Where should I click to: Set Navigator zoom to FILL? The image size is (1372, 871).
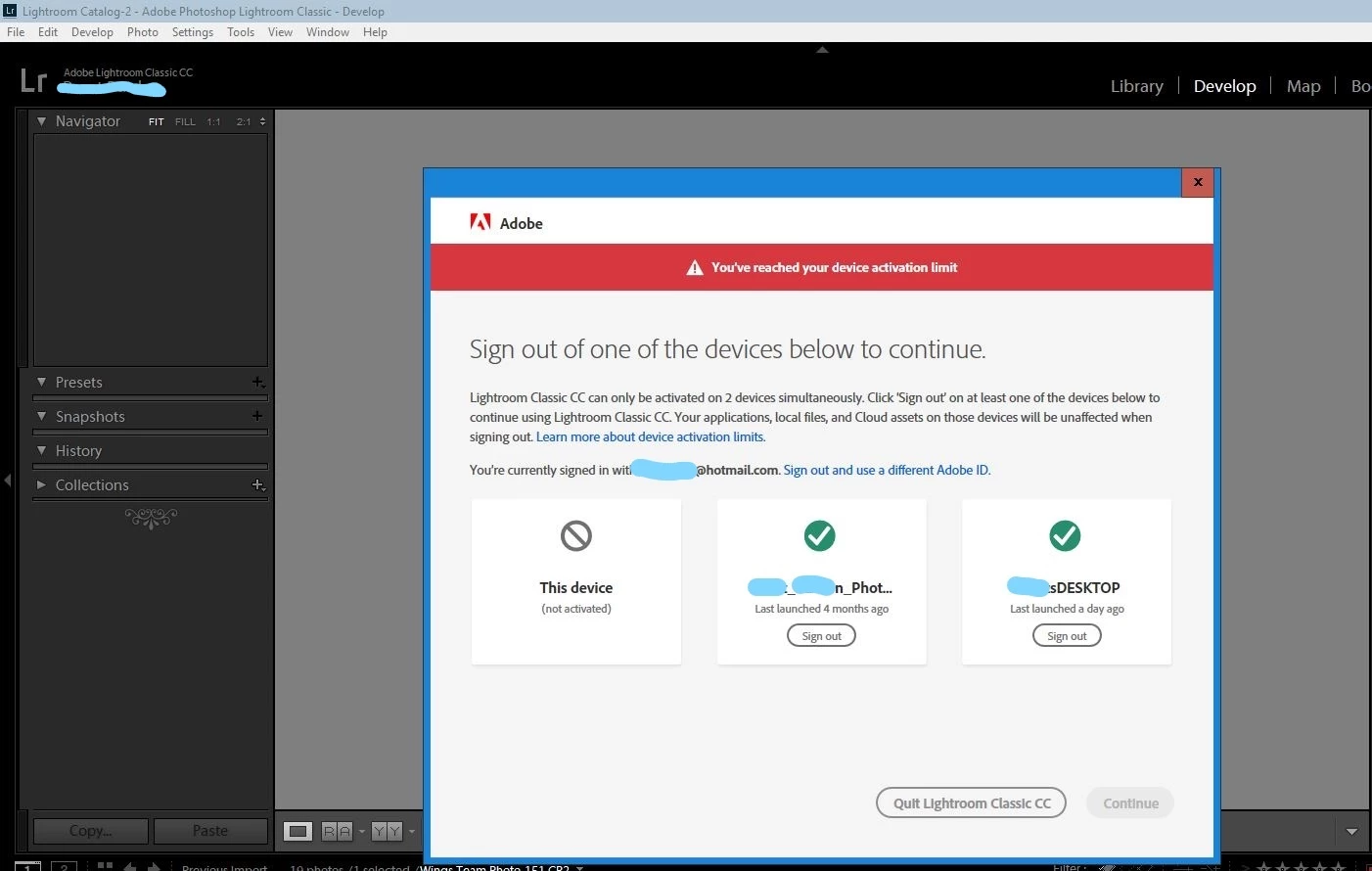tap(185, 121)
